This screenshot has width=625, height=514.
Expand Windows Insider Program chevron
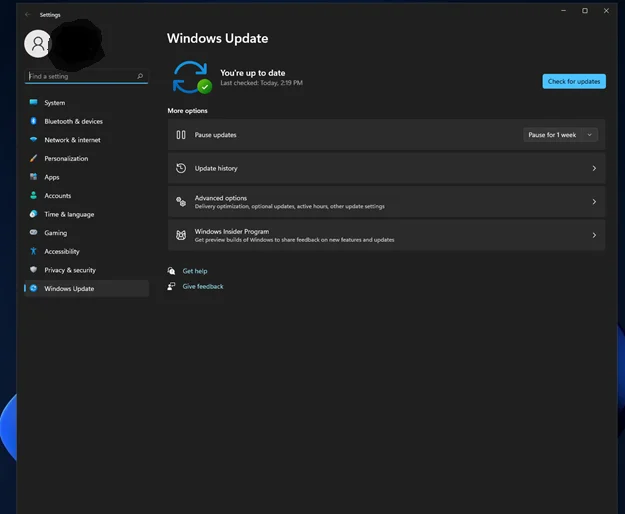coord(594,235)
